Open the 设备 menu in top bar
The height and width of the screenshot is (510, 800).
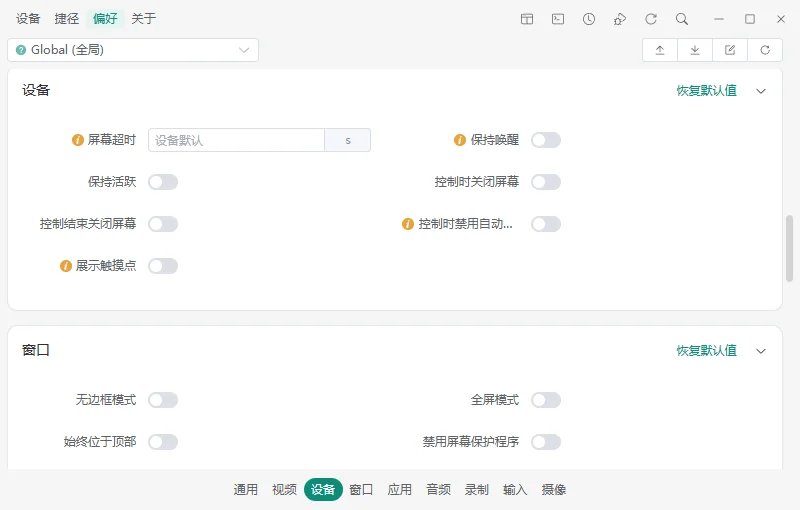28,19
